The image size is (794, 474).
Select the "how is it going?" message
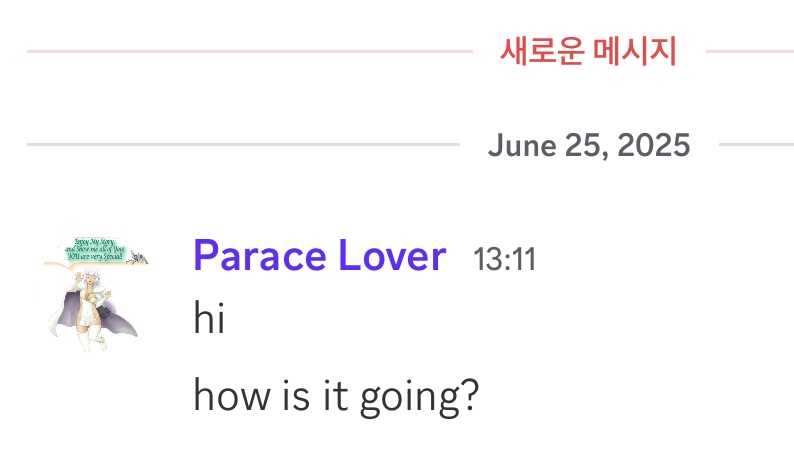(336, 397)
